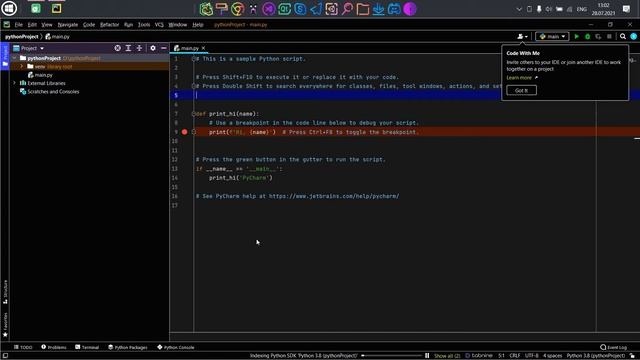The height and width of the screenshot is (360, 640).
Task: Expand all in Project panel
Action: (x=128, y=48)
